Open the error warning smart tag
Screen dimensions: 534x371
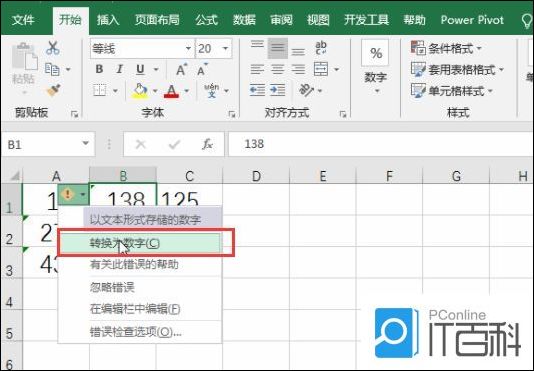[73, 194]
